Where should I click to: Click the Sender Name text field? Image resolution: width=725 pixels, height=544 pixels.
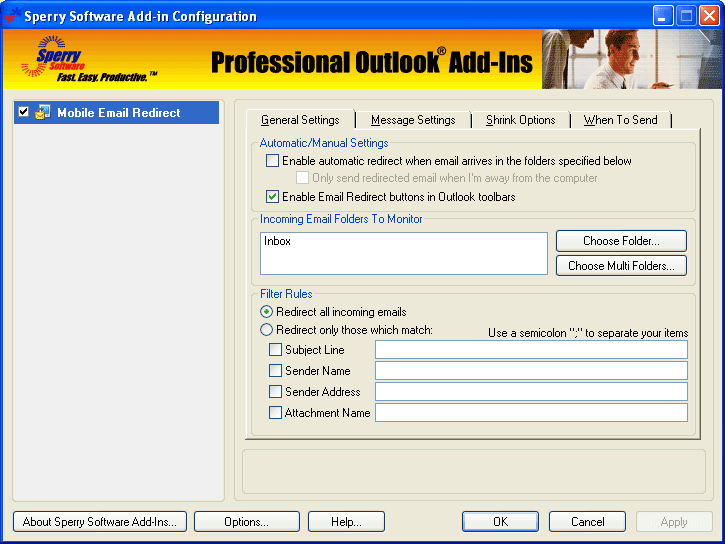pyautogui.click(x=531, y=371)
